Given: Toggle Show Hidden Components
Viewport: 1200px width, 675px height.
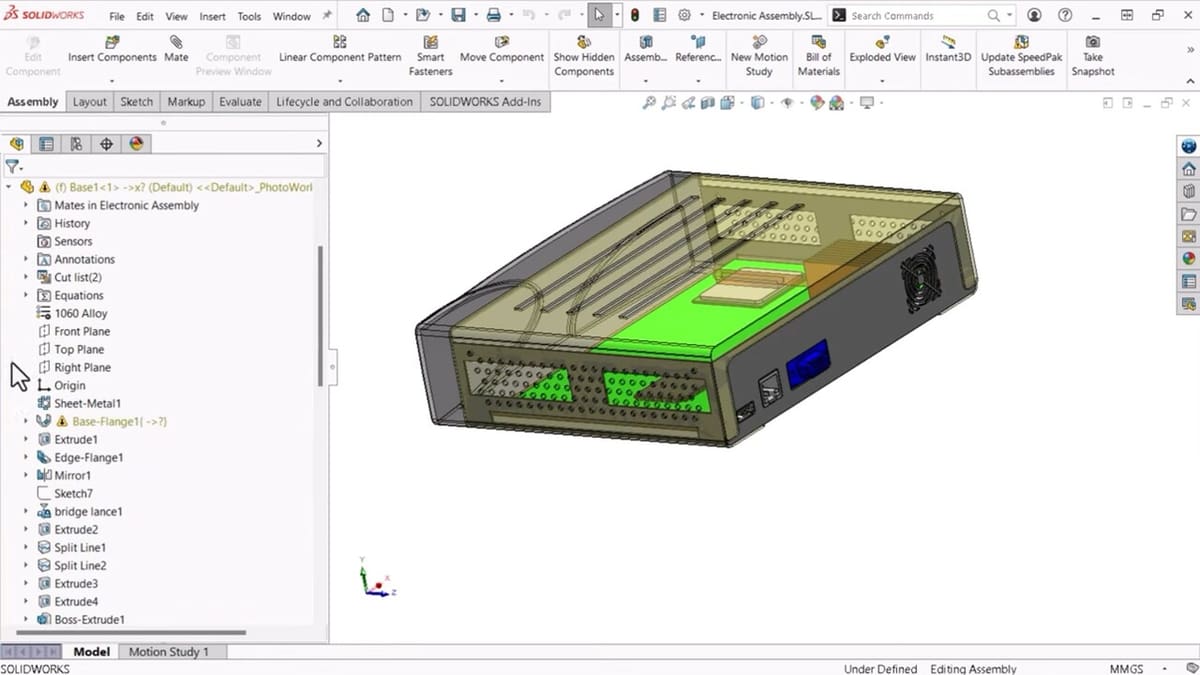Looking at the screenshot, I should (x=584, y=56).
